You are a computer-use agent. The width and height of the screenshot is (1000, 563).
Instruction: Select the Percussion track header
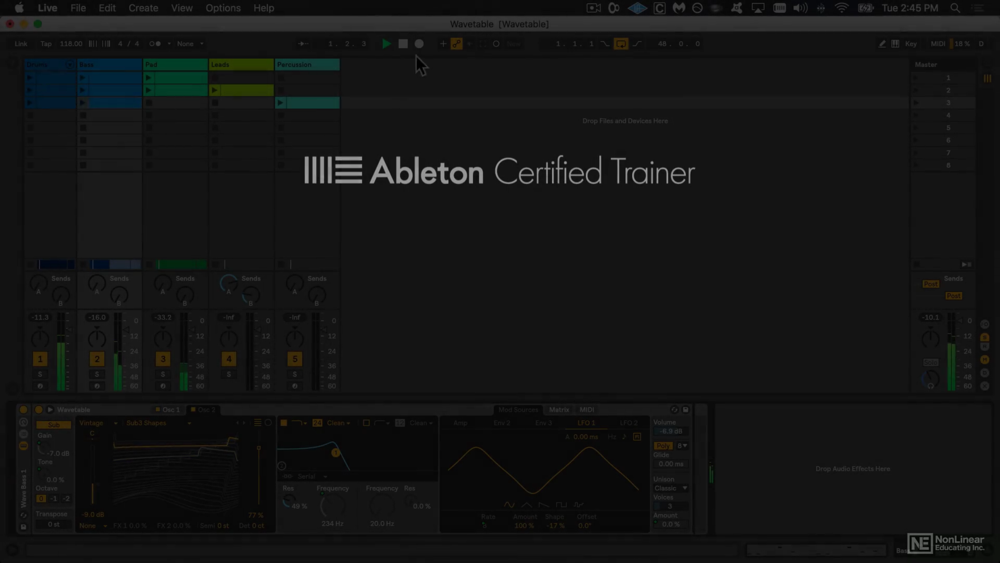(307, 64)
